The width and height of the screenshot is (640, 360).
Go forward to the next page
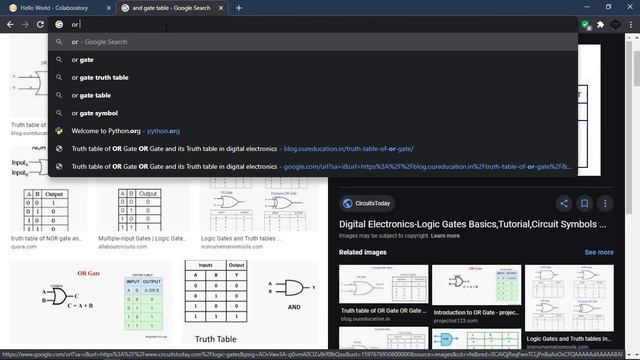point(25,24)
